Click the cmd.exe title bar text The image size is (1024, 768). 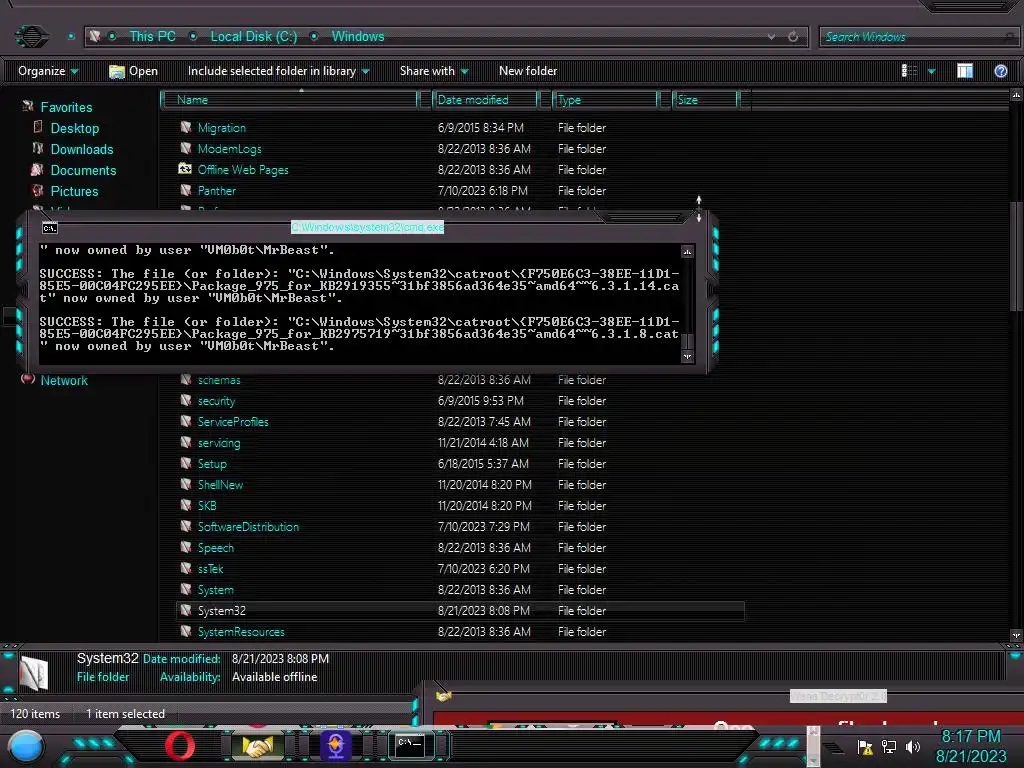click(x=368, y=227)
